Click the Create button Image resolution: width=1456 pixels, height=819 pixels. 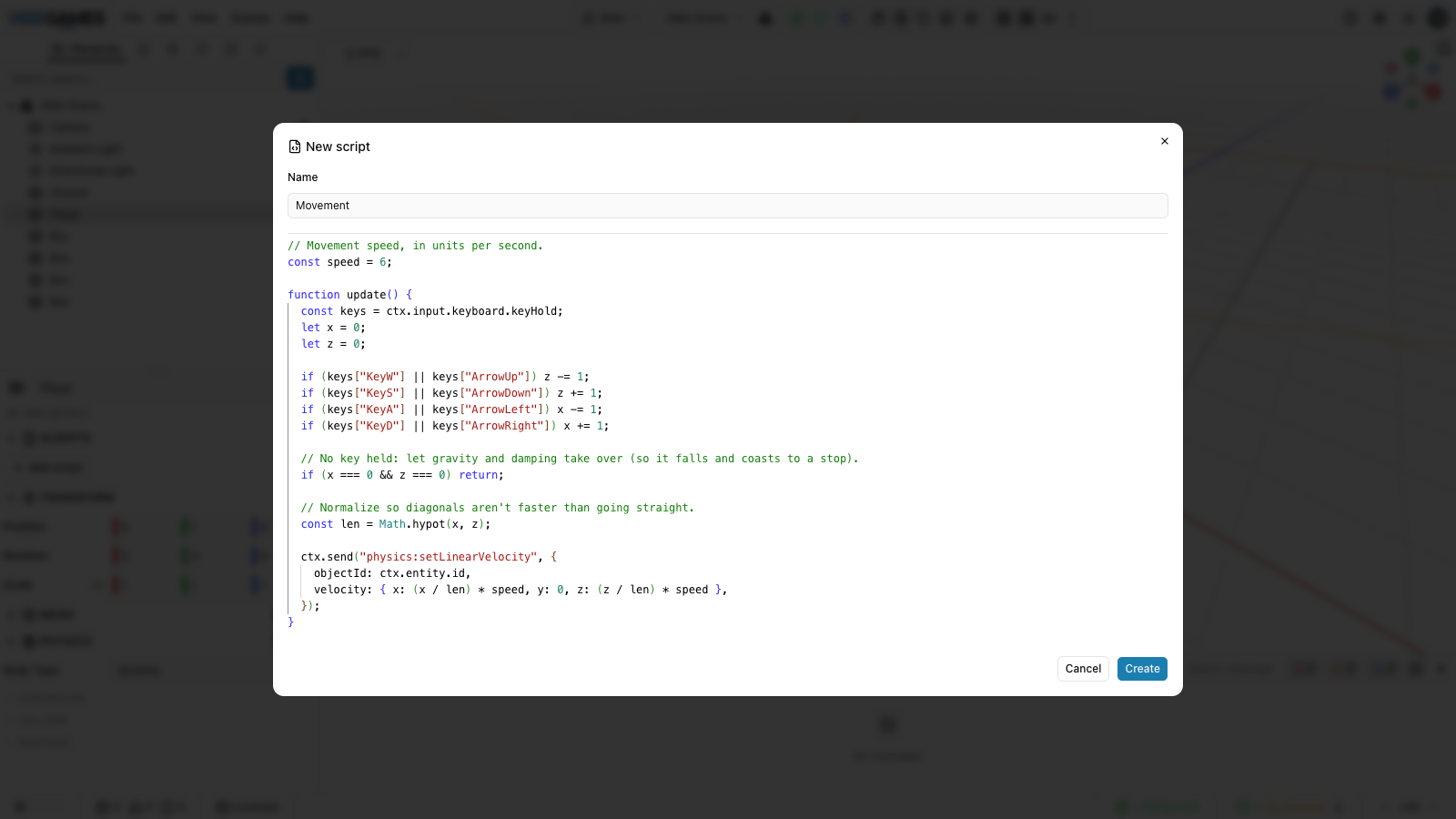(x=1142, y=669)
